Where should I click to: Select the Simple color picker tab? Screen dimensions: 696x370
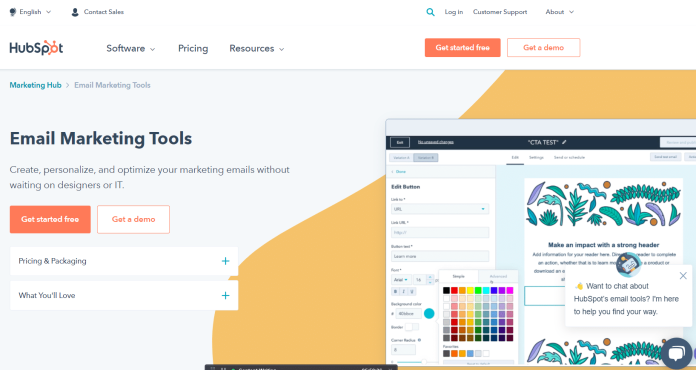pos(459,276)
